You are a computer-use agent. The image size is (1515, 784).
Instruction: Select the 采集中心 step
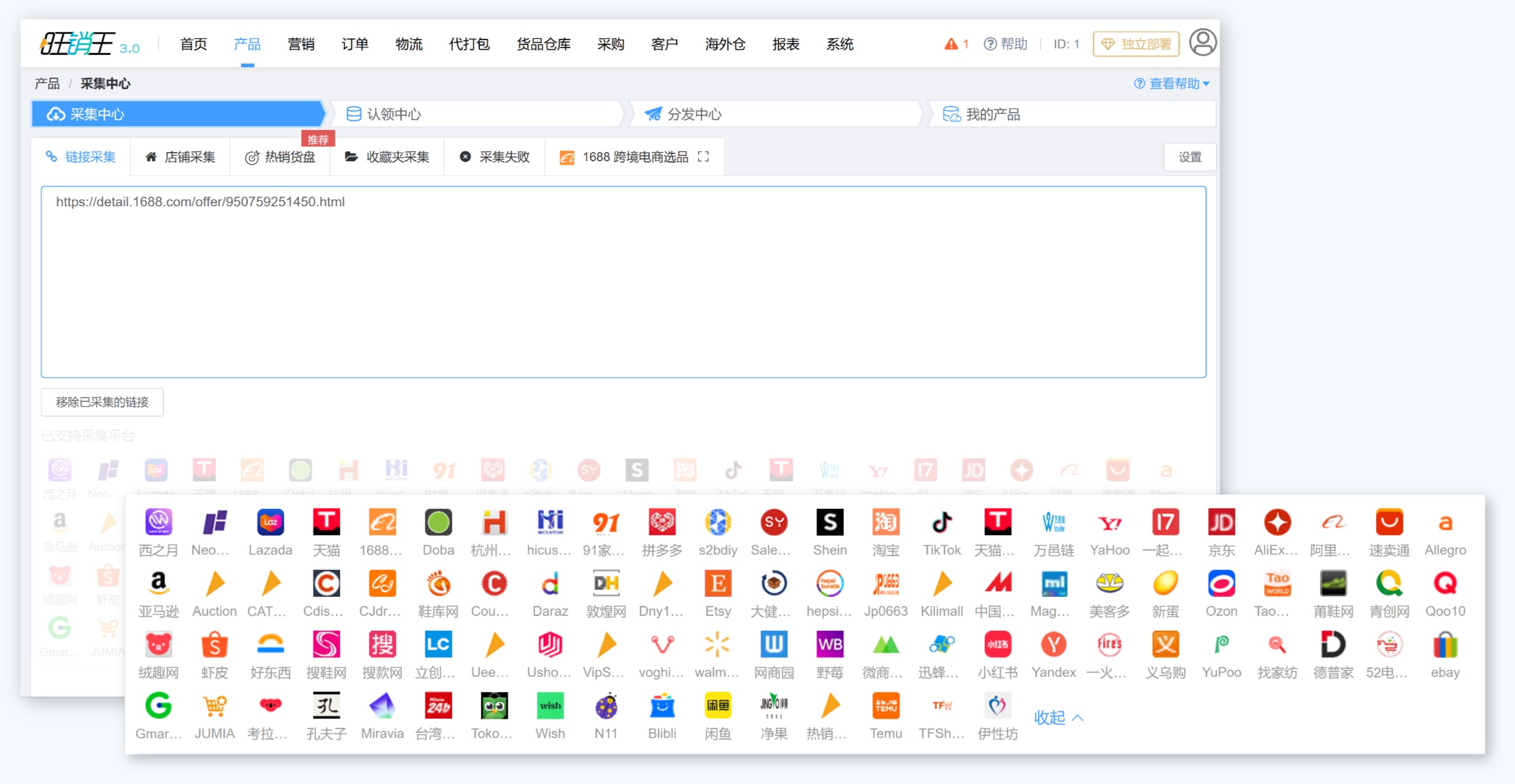pyautogui.click(x=177, y=114)
